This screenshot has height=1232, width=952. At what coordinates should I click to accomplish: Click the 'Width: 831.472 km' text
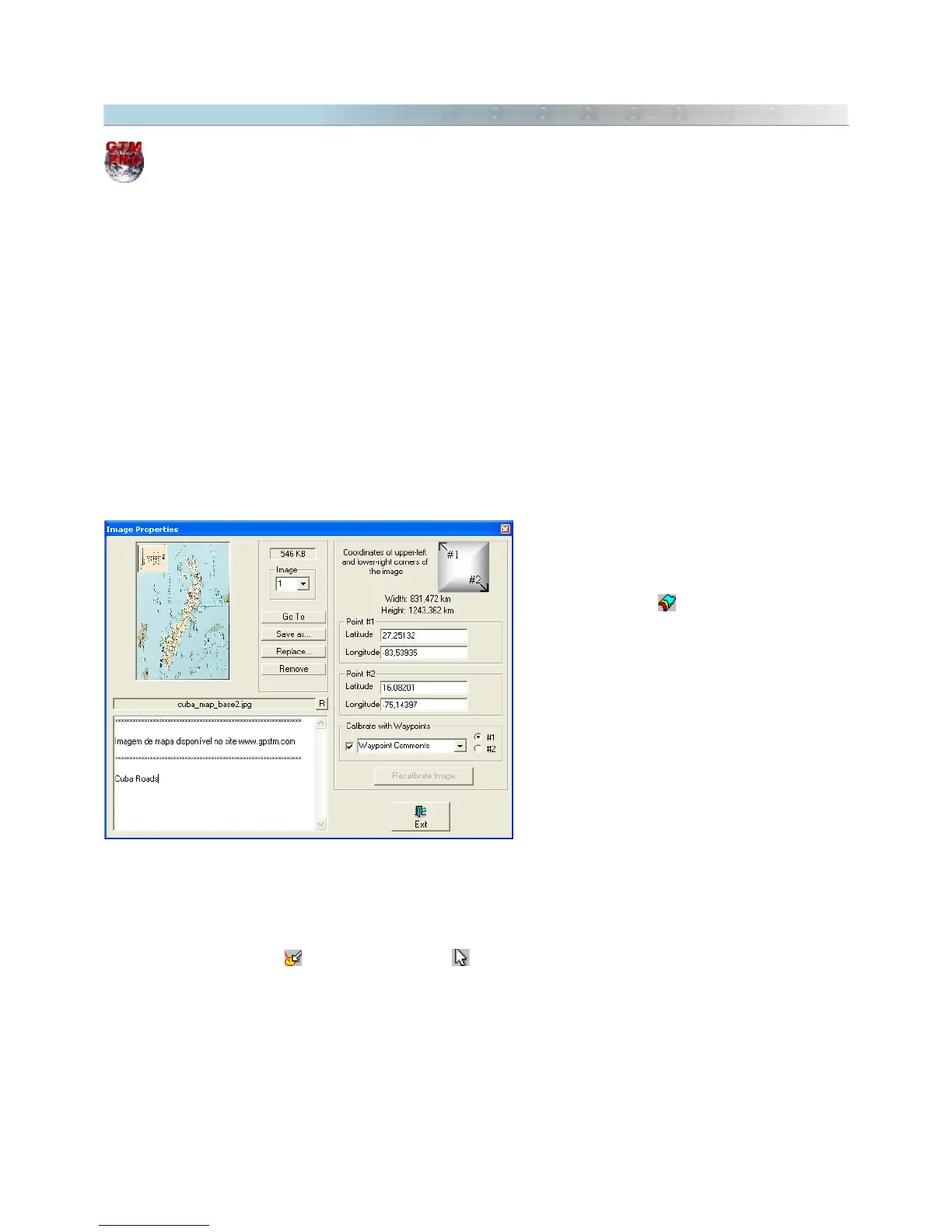click(418, 599)
